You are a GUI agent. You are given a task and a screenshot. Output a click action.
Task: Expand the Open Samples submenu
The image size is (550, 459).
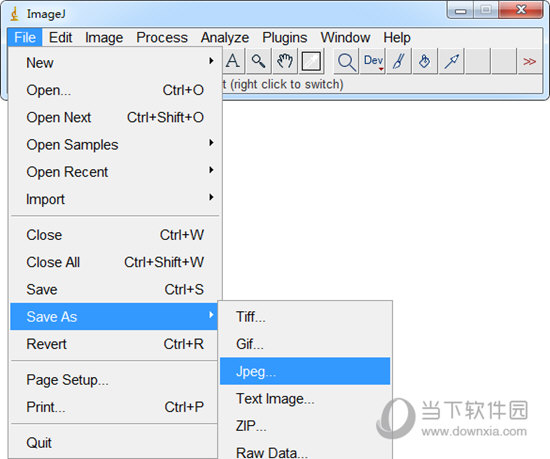[114, 145]
